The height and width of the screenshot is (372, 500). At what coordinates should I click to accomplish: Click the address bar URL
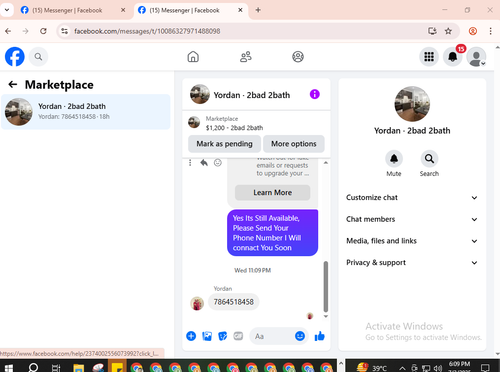(x=147, y=31)
